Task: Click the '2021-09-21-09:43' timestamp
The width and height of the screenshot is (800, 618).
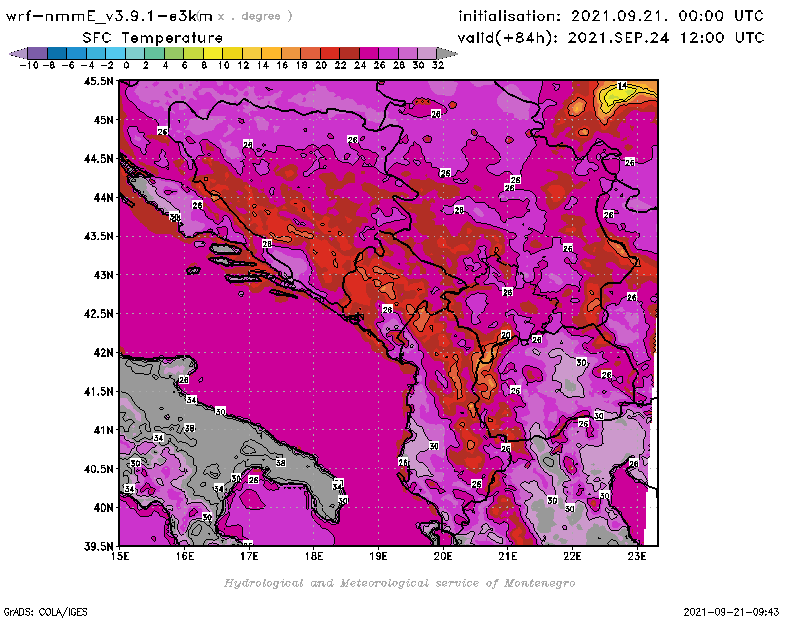Action: (x=731, y=611)
